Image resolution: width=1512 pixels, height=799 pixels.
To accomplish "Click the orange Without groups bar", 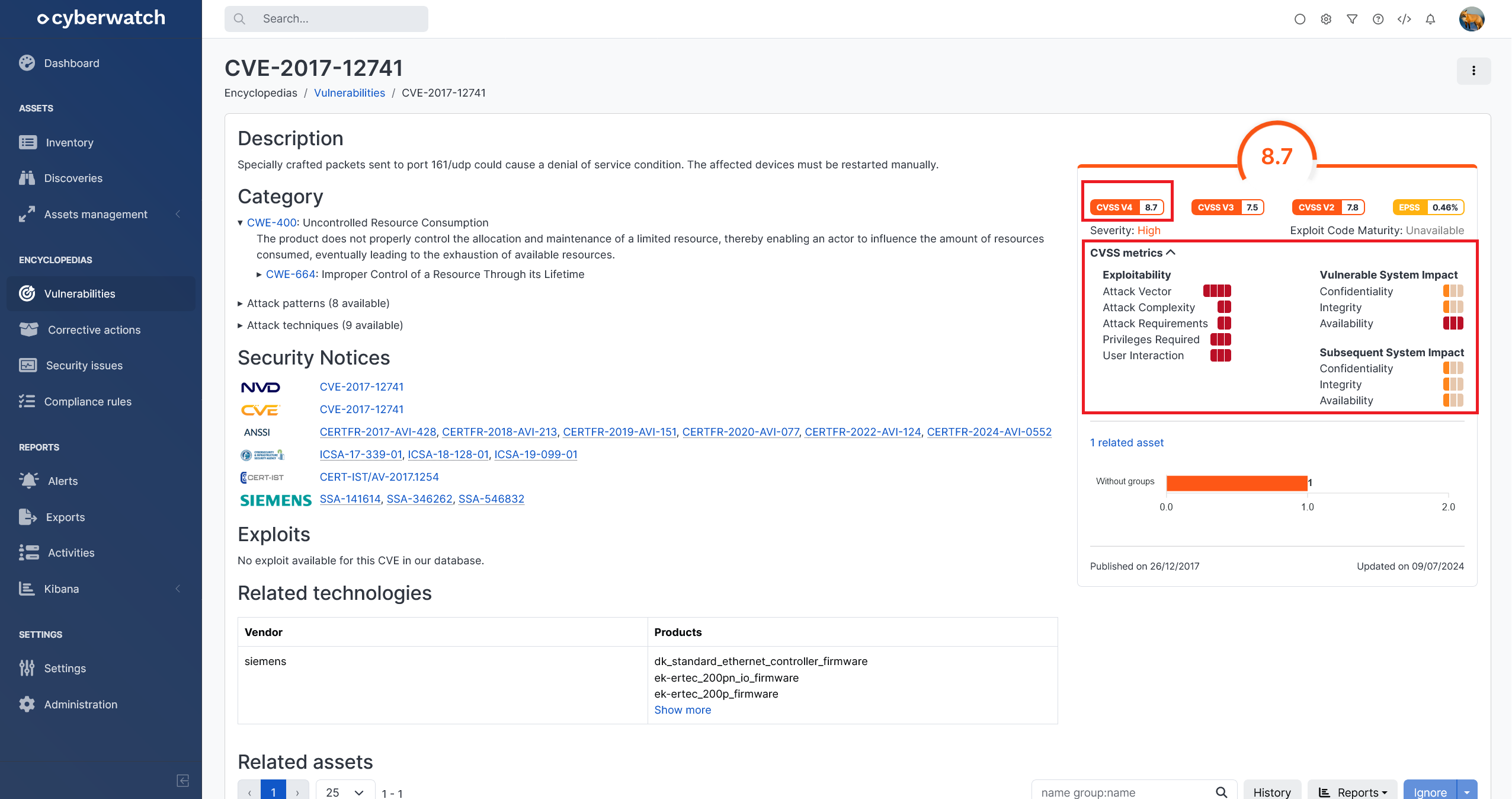I will (1236, 483).
